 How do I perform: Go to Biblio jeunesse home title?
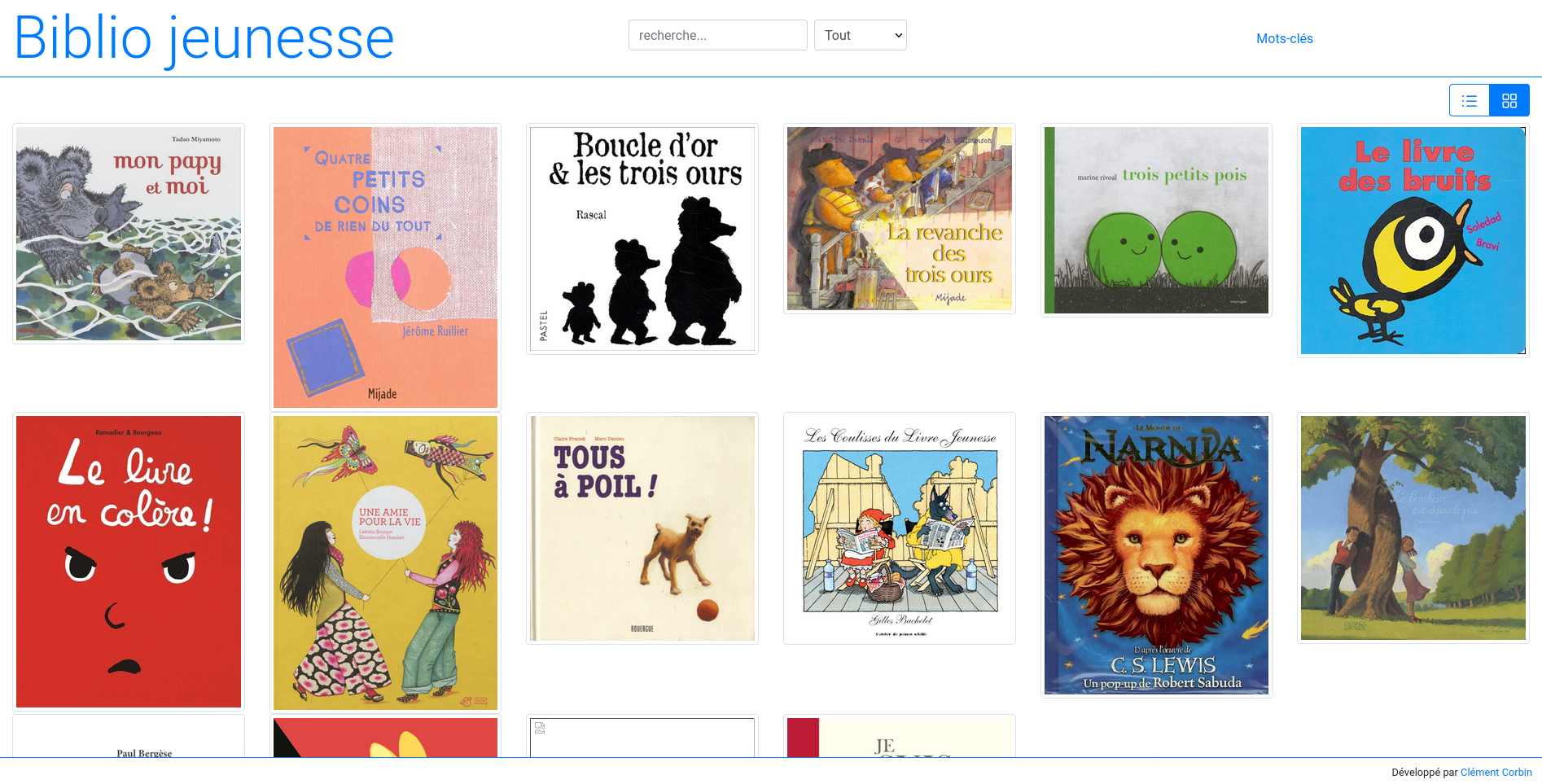coord(204,38)
